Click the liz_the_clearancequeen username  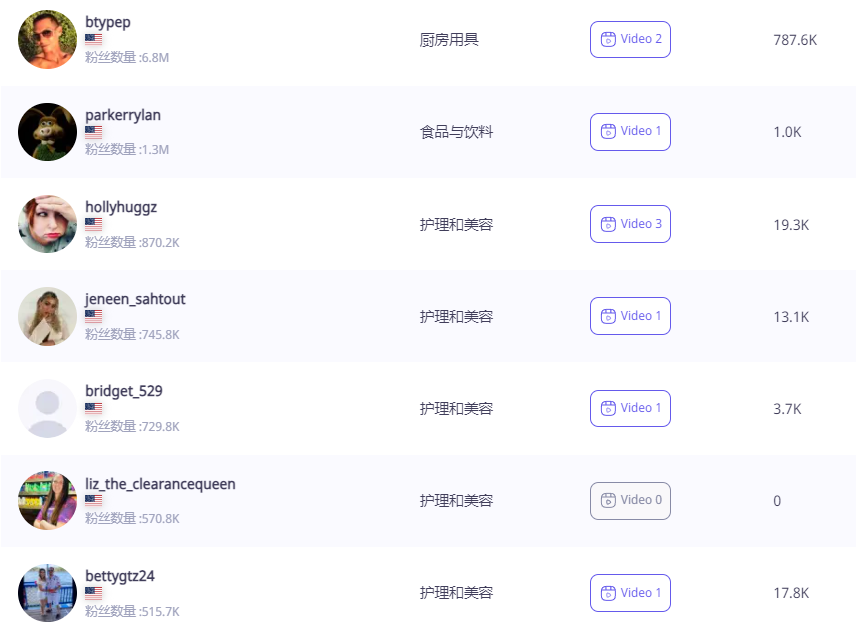coord(160,484)
